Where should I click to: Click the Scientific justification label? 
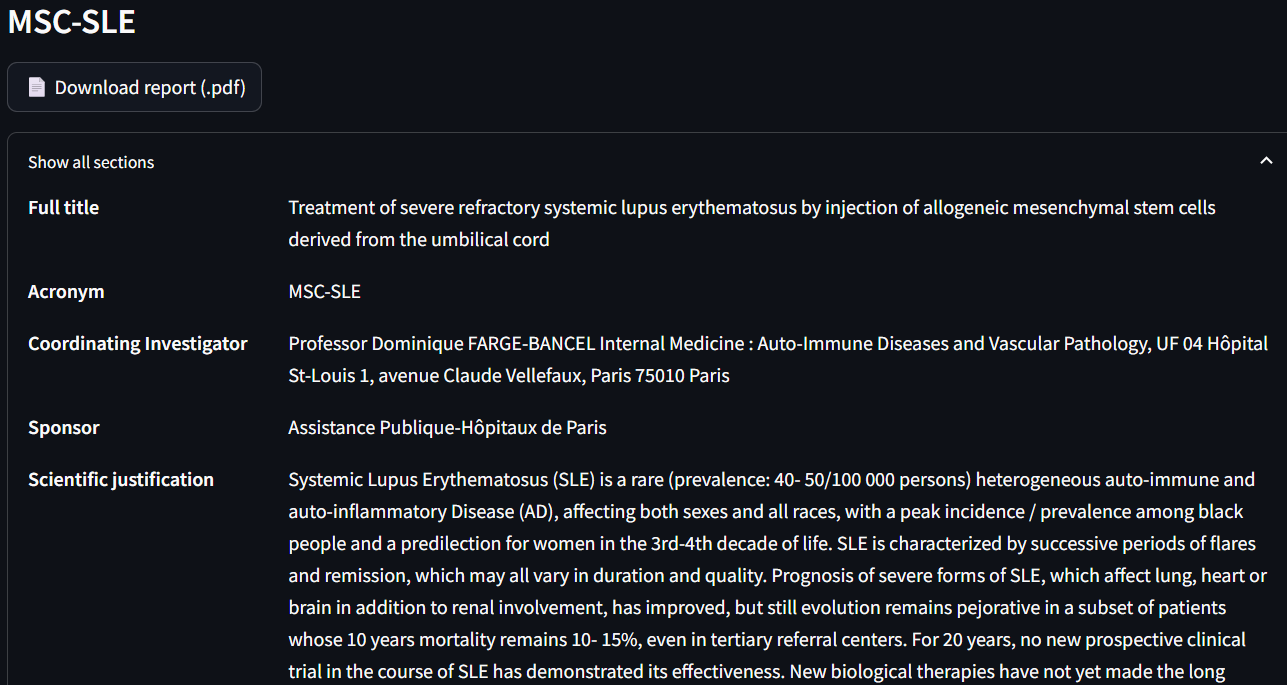tap(121, 479)
